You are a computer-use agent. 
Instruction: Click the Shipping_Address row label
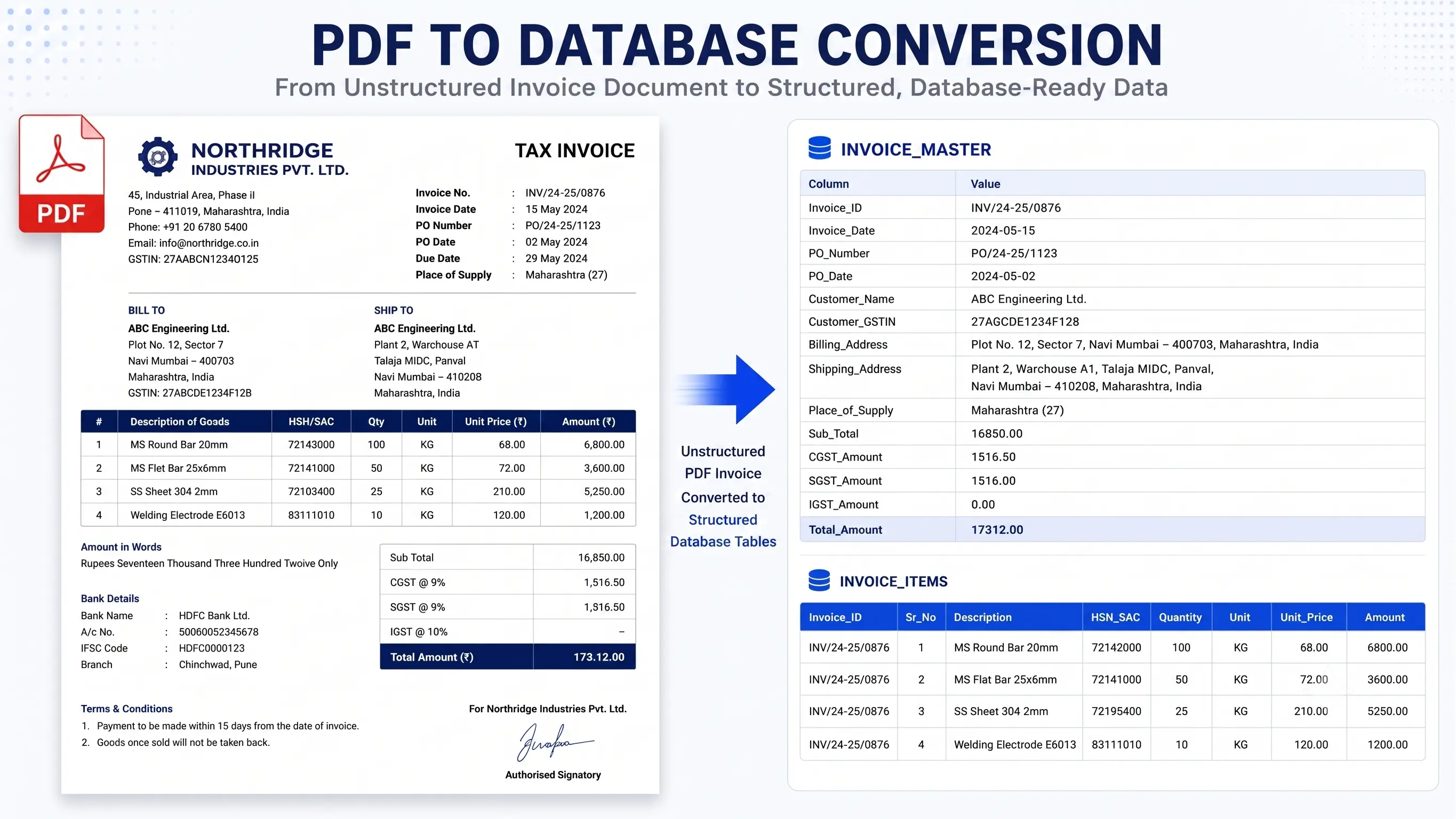click(854, 369)
